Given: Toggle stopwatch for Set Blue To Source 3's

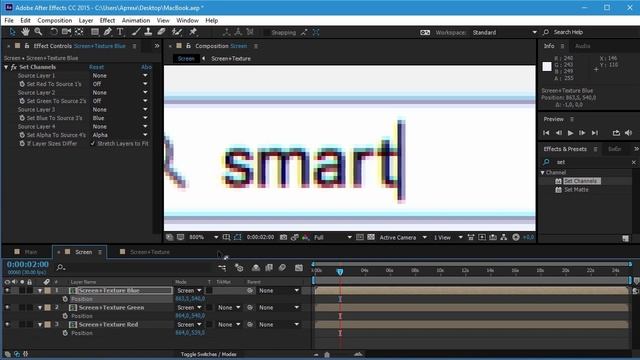Looking at the screenshot, I should click(x=22, y=118).
